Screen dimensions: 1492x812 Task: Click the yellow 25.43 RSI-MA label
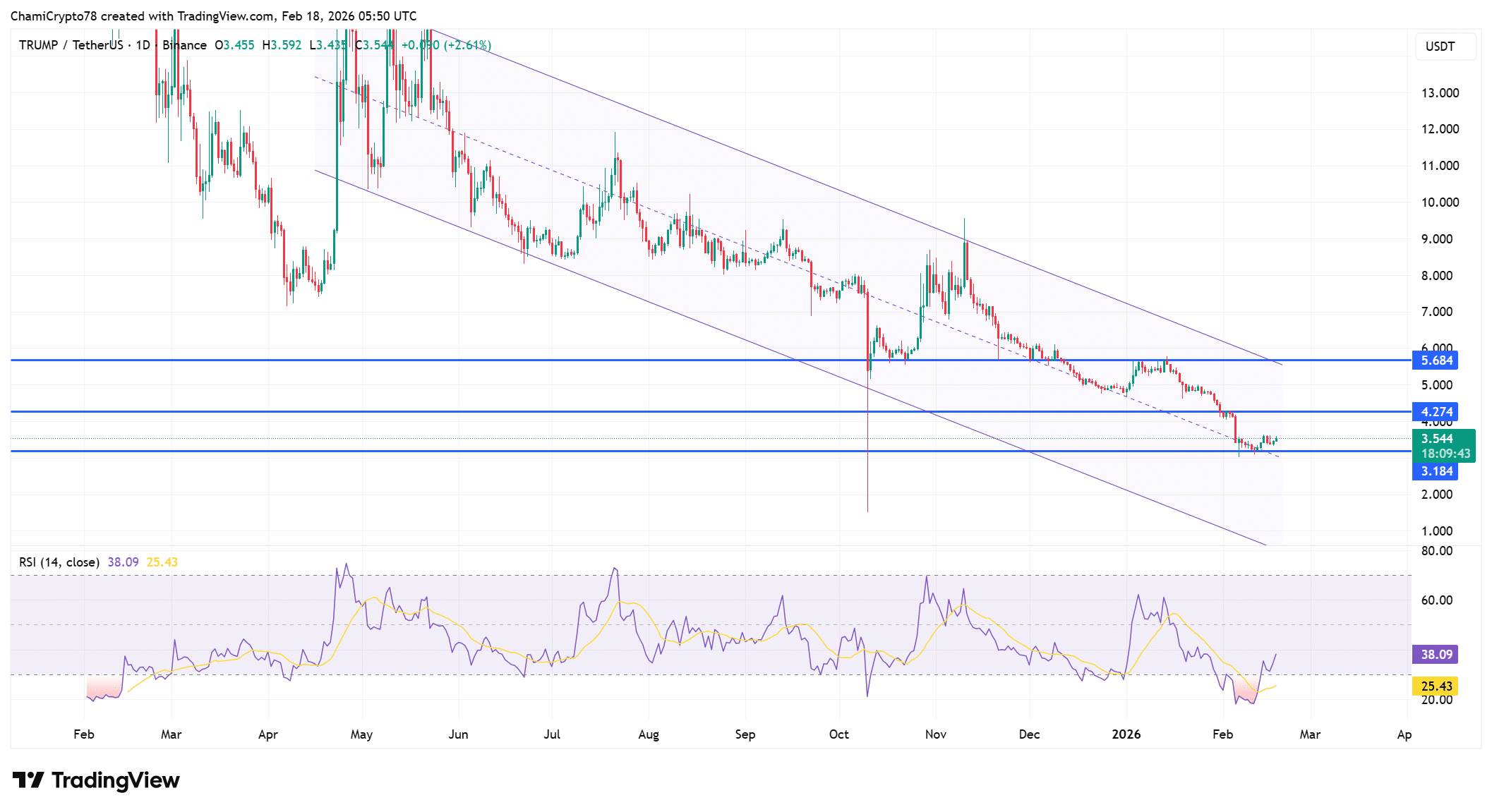(x=1436, y=686)
